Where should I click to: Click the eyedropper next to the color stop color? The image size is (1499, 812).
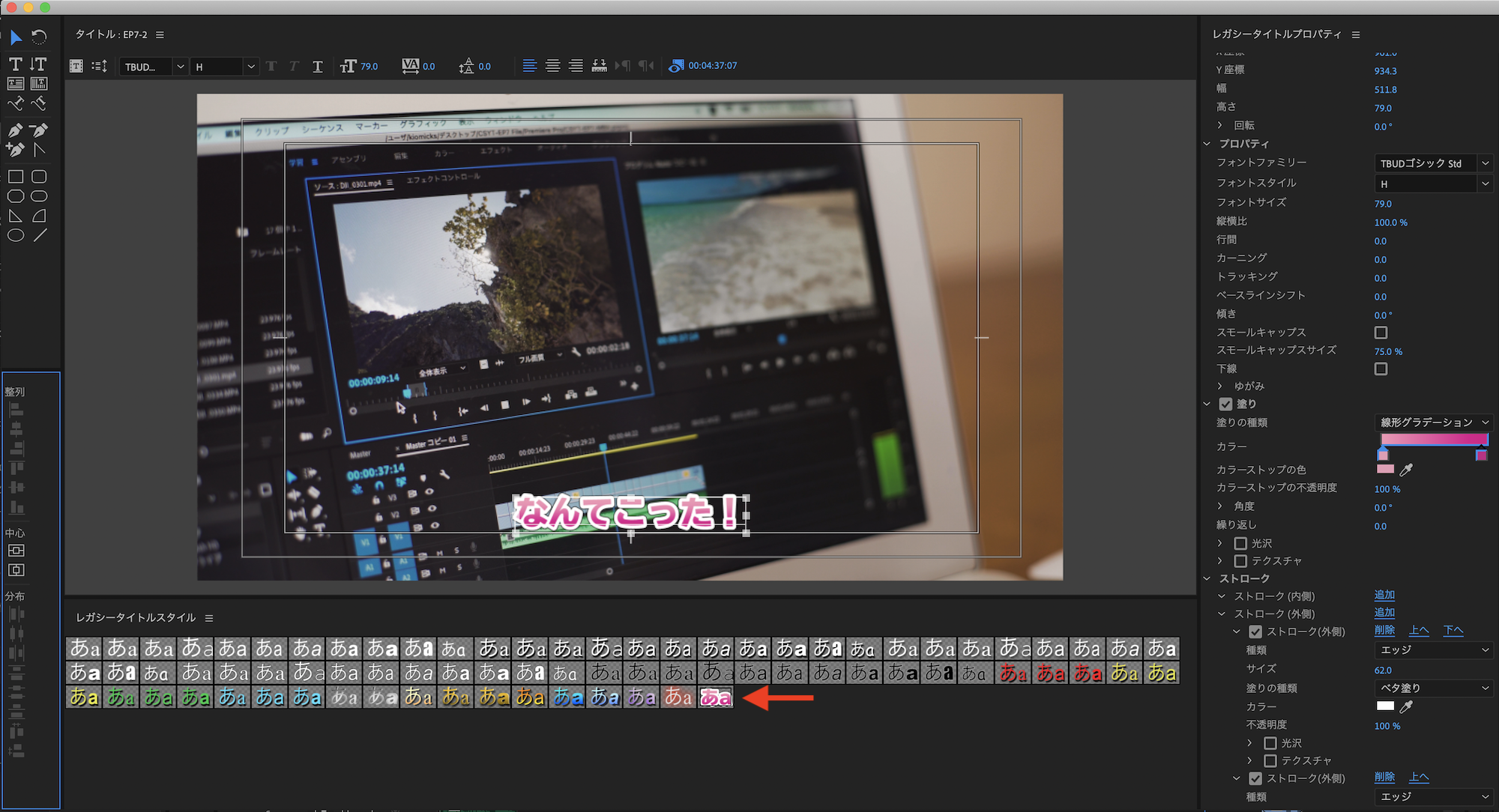[1406, 470]
